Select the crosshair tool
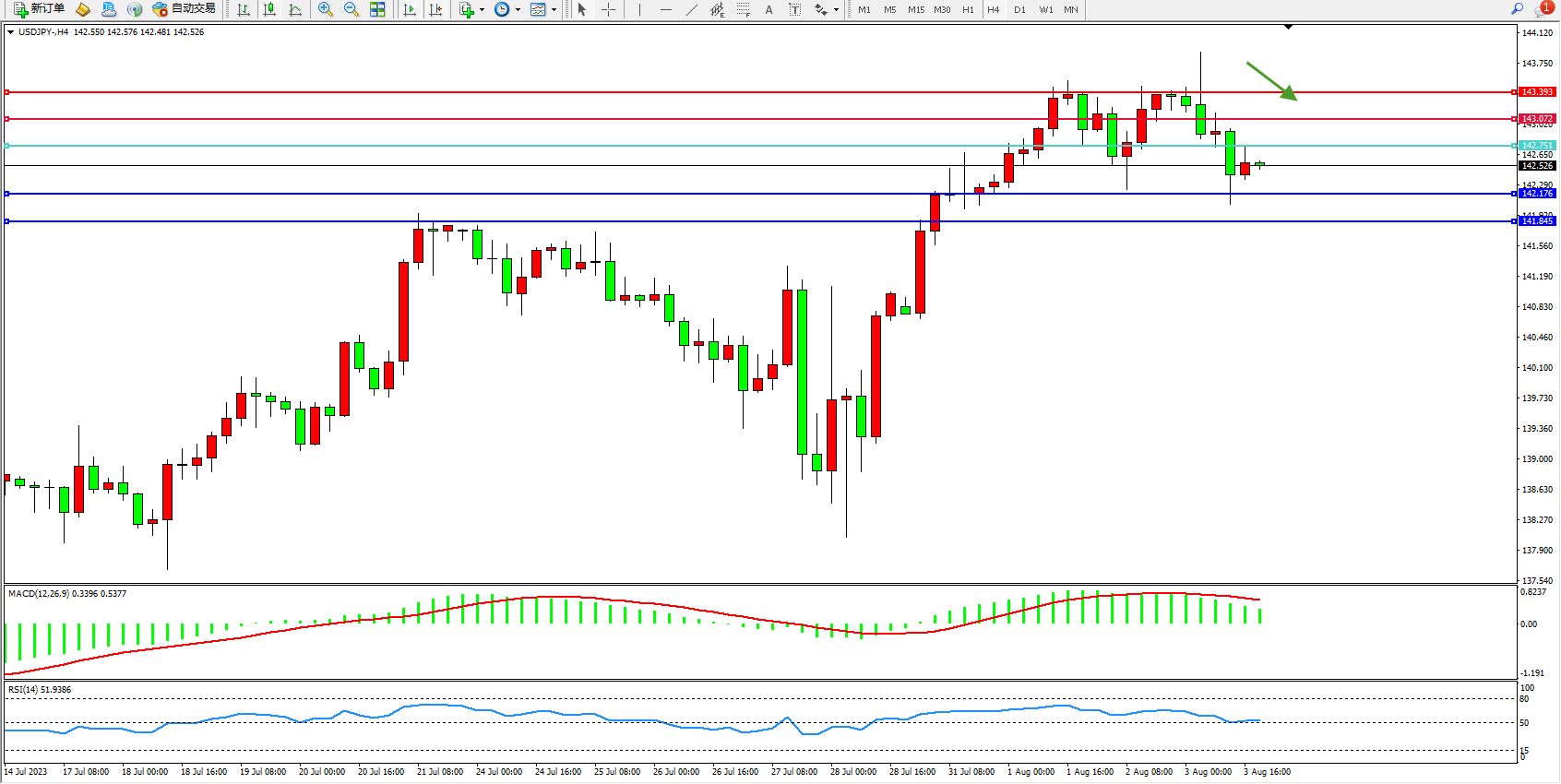 [x=609, y=9]
